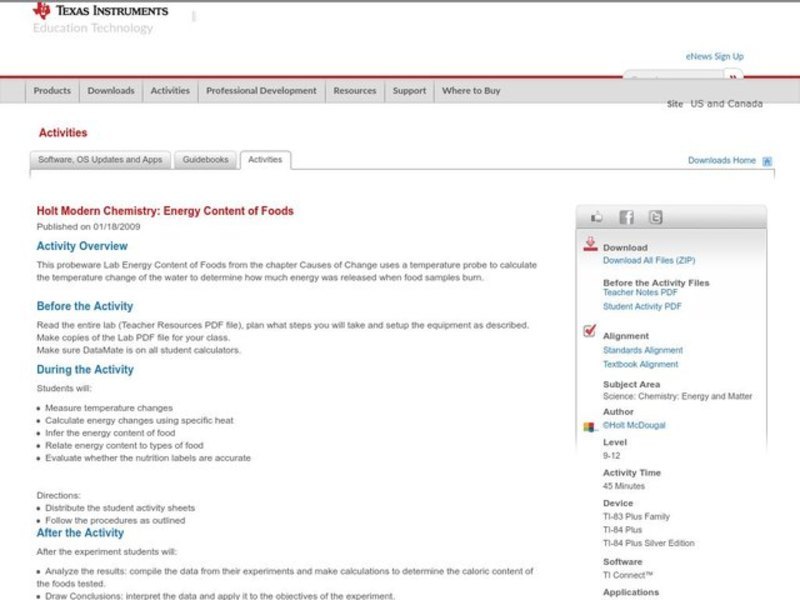
Task: View the Standards Alignment link
Action: pos(641,350)
